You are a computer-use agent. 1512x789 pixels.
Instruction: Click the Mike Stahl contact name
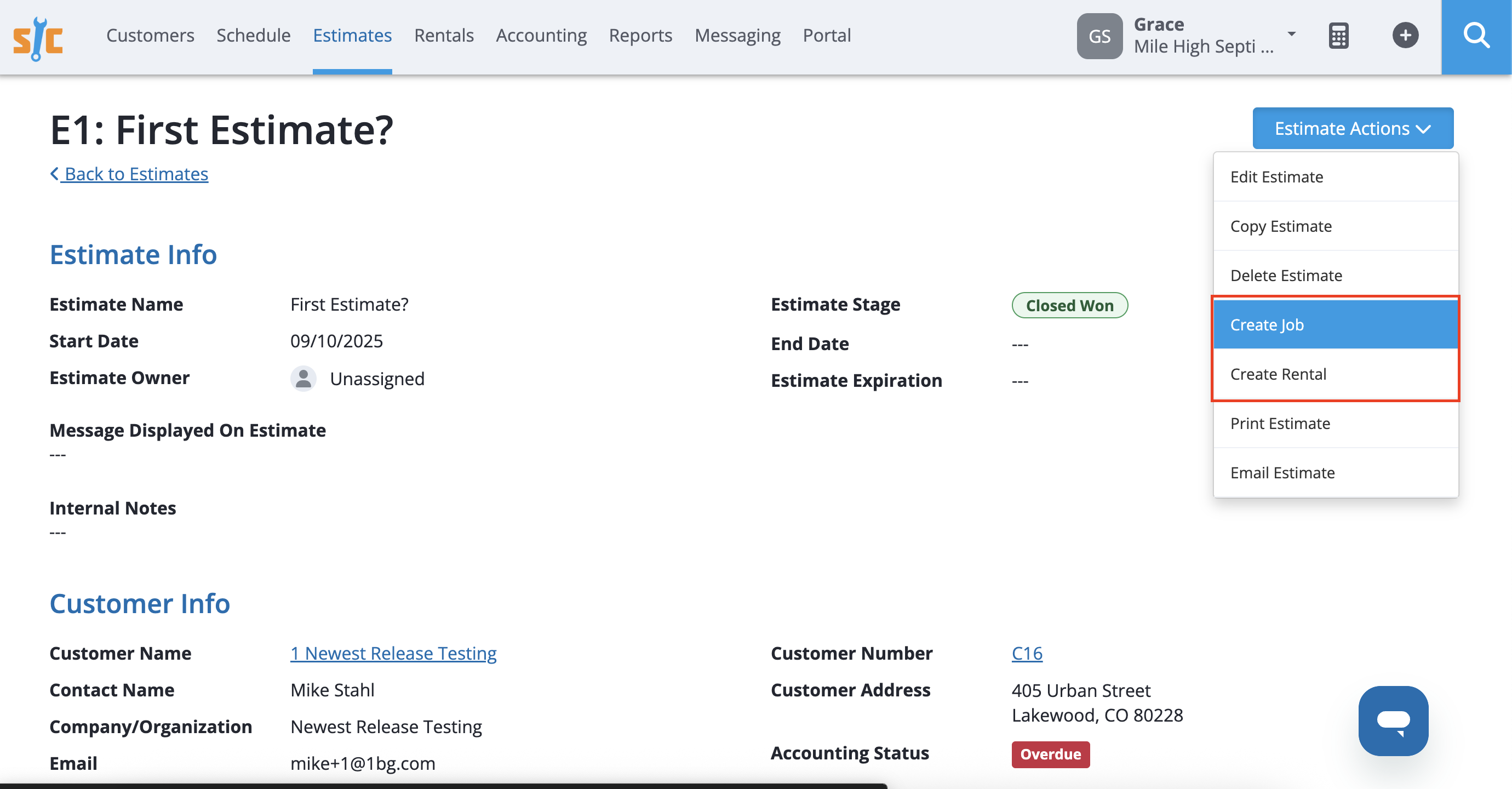pyautogui.click(x=332, y=690)
